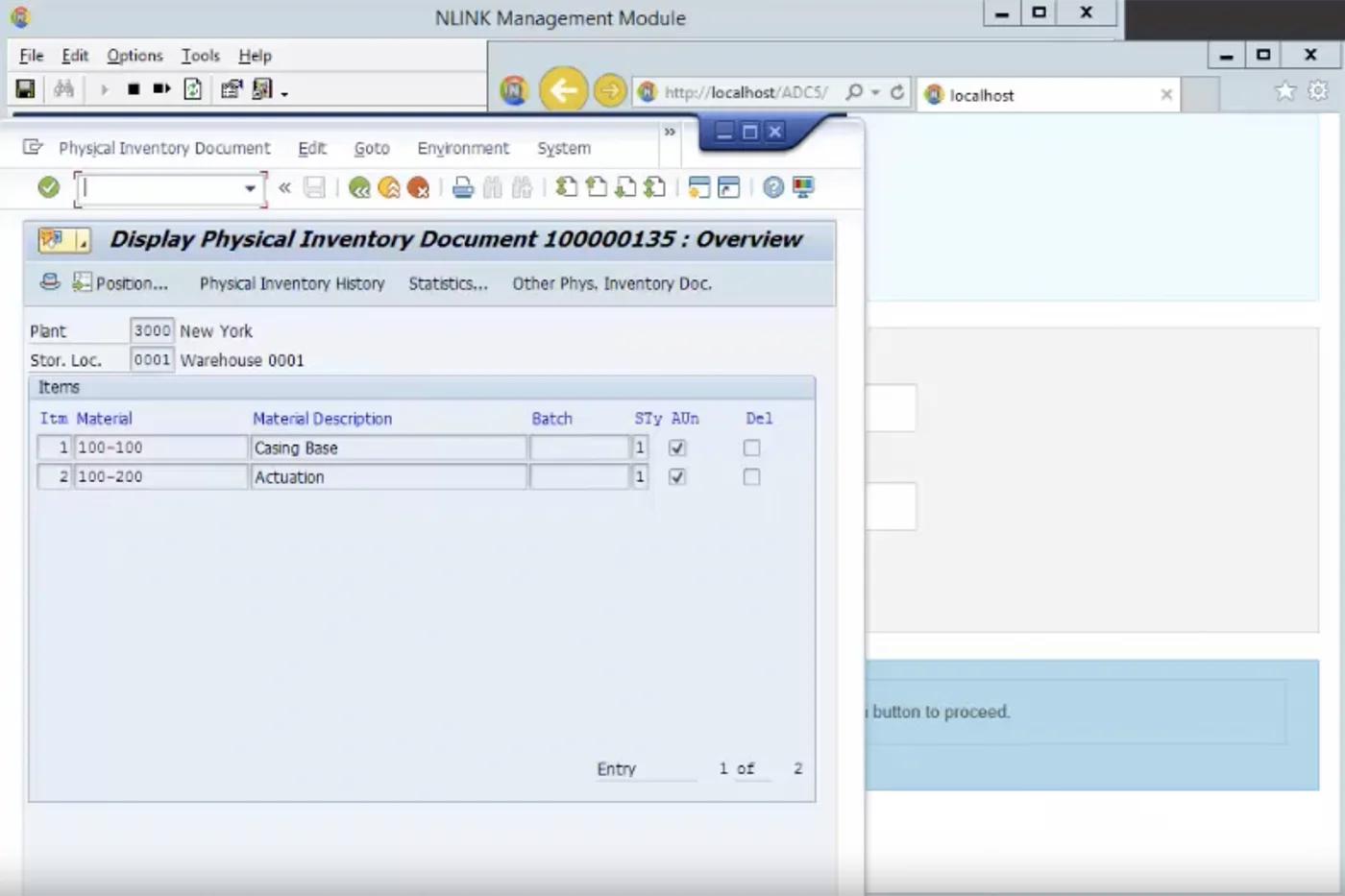Image resolution: width=1345 pixels, height=896 pixels.
Task: Click the Plant field showing 3000
Action: click(152, 330)
